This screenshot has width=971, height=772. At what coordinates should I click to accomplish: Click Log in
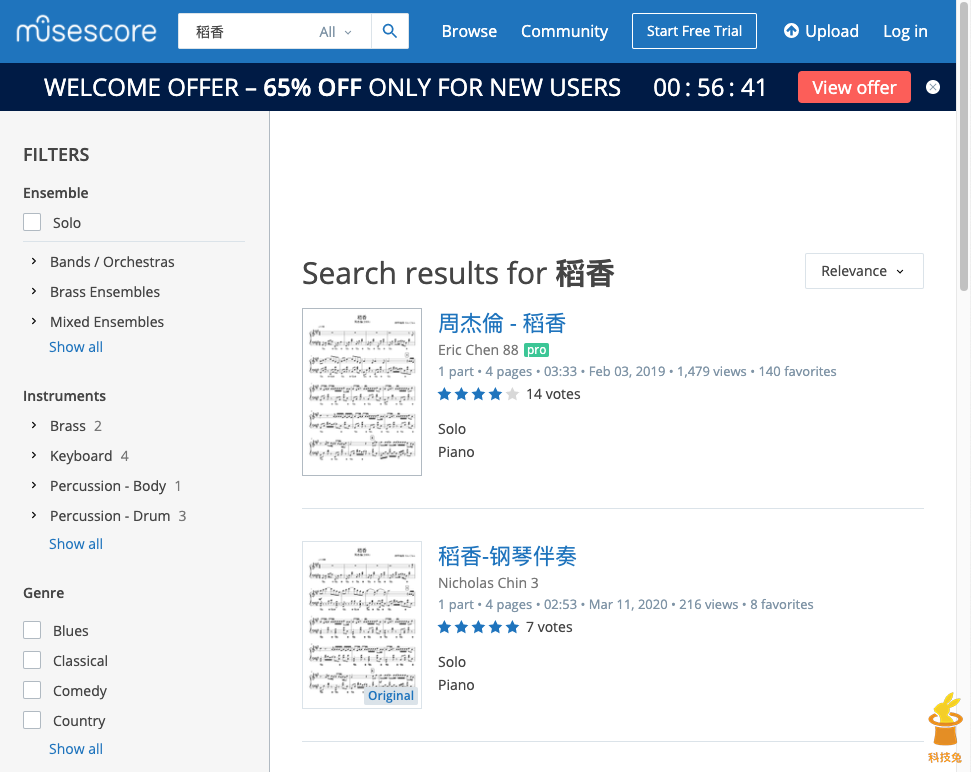coord(905,31)
